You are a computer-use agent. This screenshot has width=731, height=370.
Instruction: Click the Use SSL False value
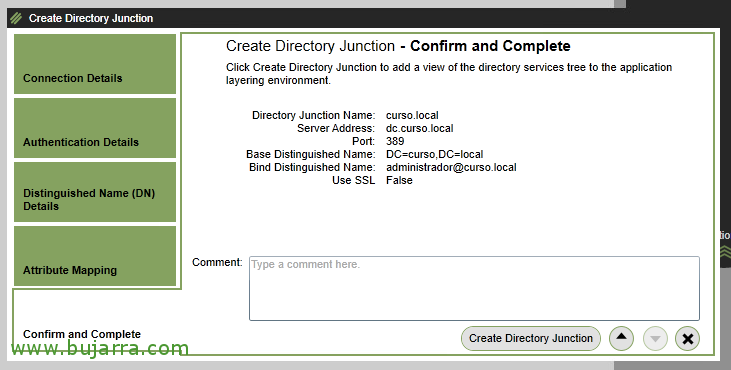[x=399, y=180]
